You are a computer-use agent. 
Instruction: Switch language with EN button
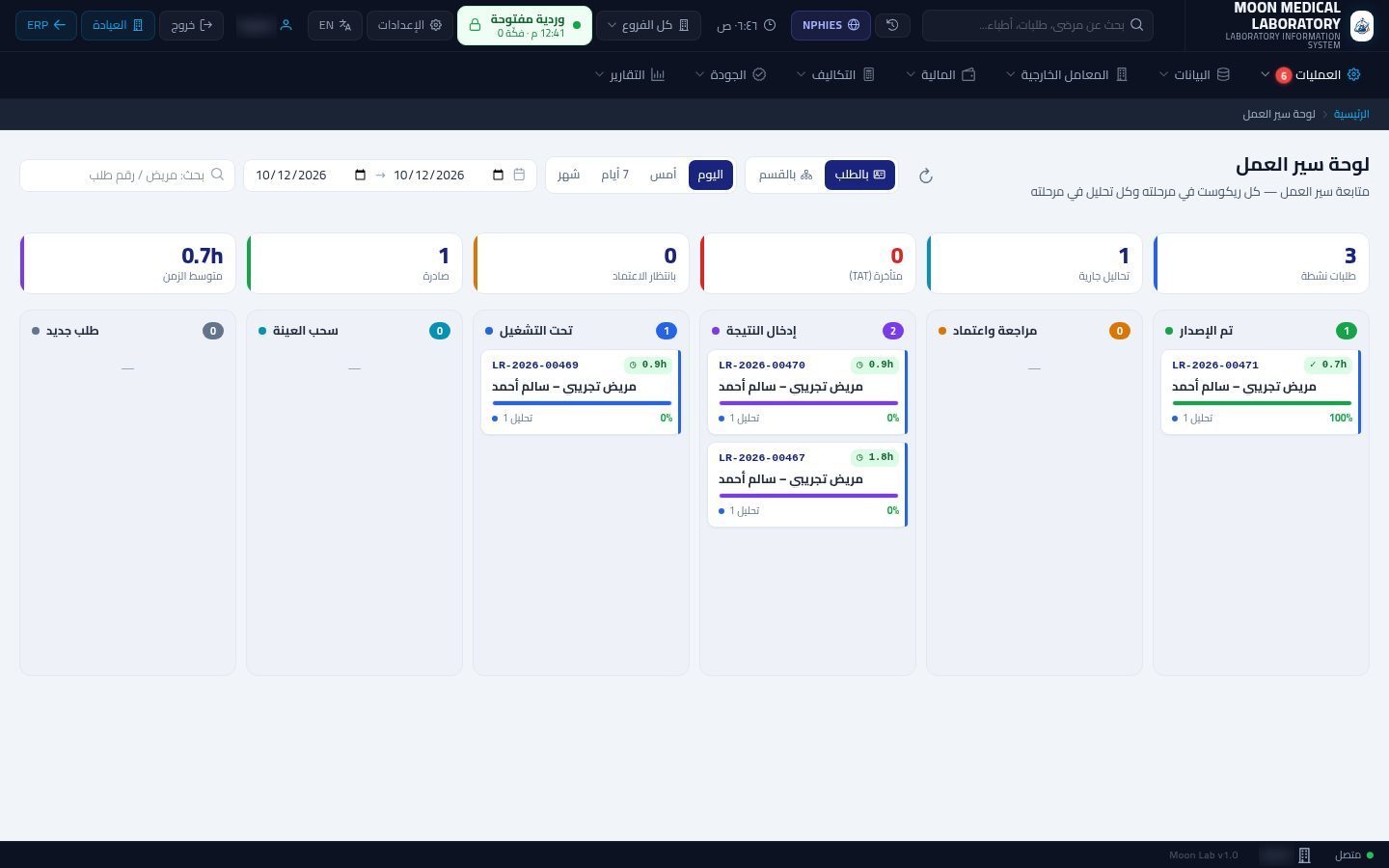[335, 25]
